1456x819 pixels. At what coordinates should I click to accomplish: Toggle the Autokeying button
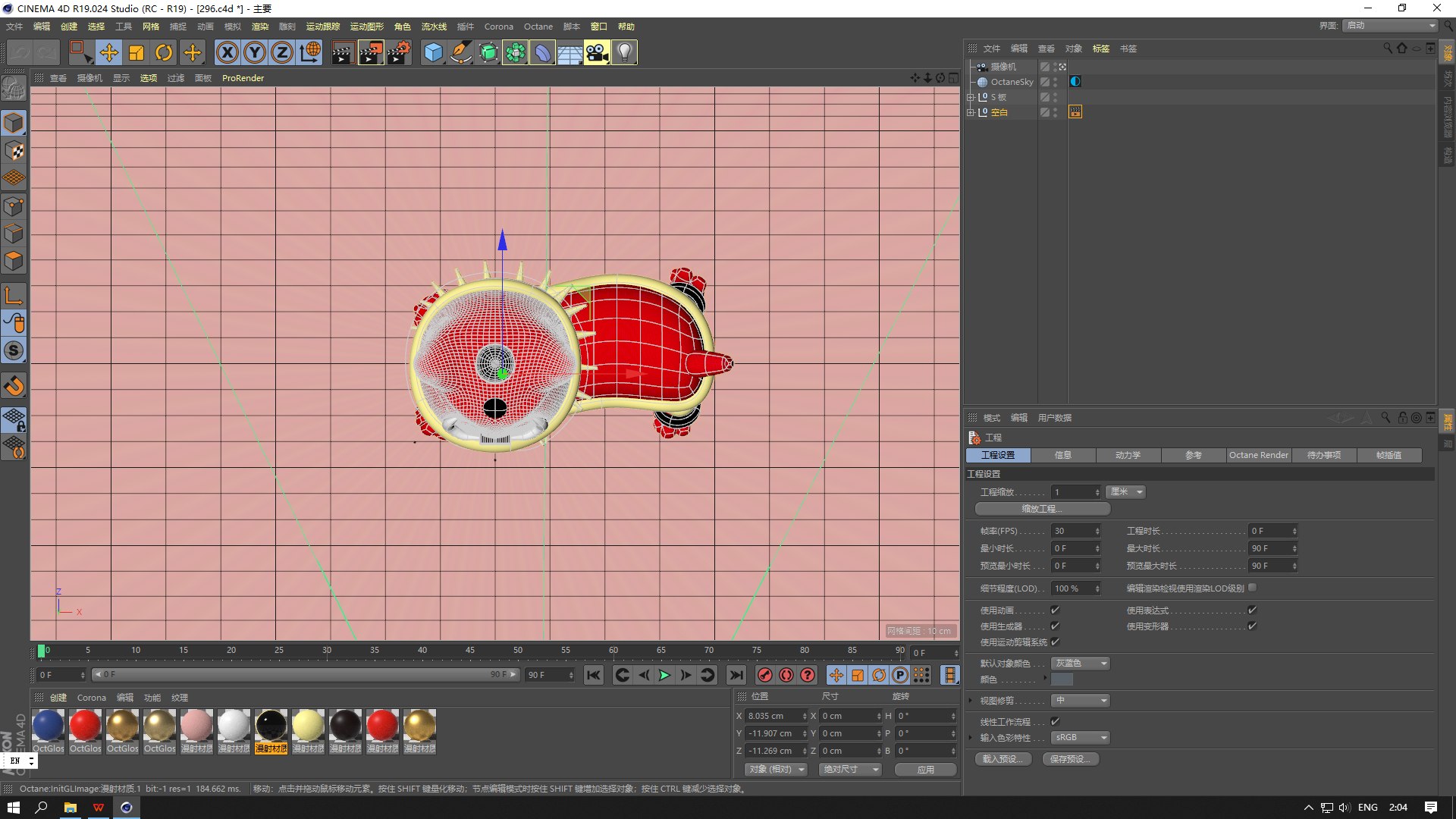coord(786,675)
